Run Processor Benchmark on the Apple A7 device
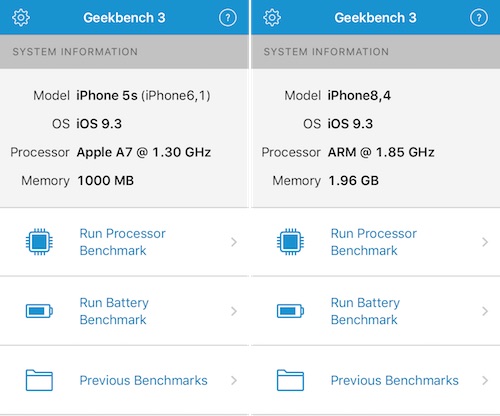 [x=124, y=242]
